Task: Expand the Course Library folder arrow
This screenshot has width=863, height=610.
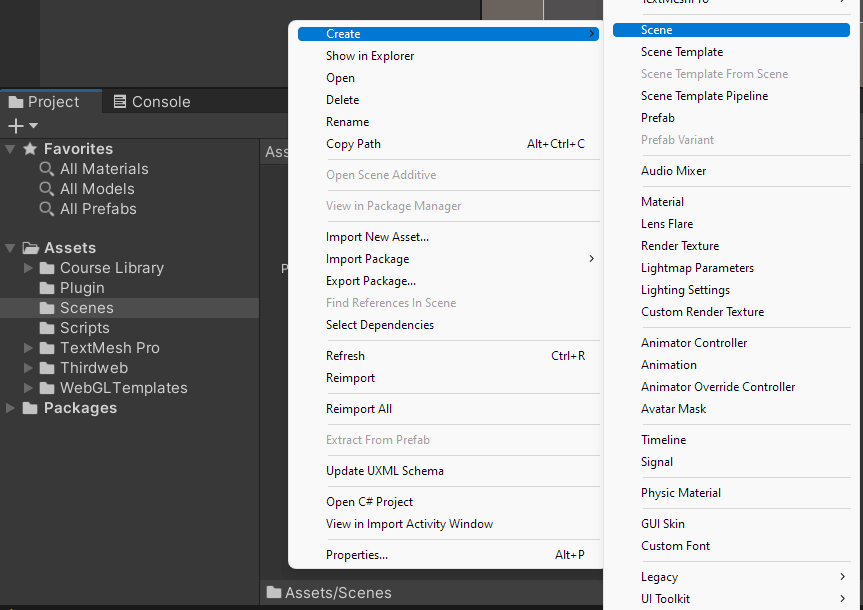Action: (28, 268)
